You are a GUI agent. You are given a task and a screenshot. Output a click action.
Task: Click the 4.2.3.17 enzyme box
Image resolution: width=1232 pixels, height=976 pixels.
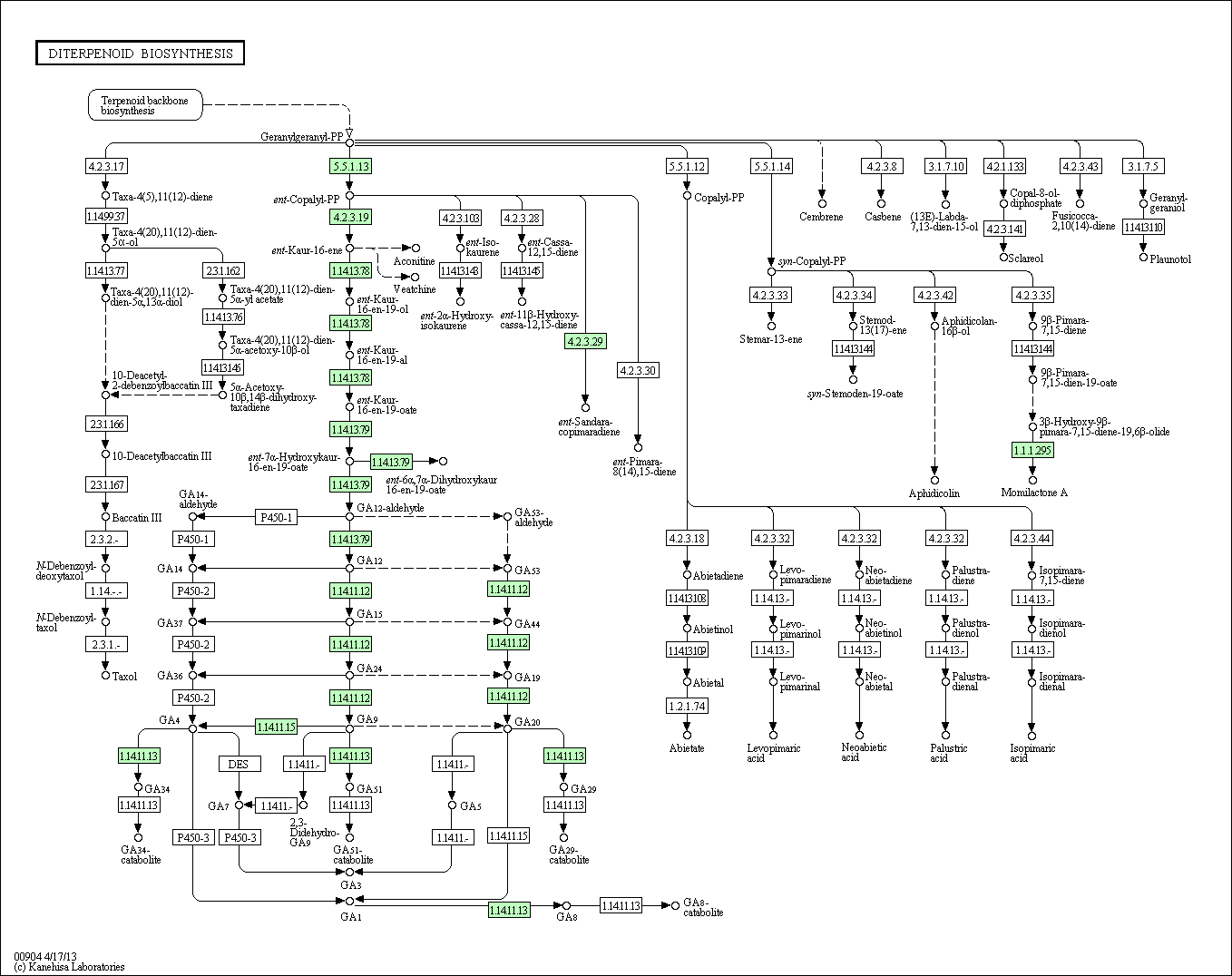[106, 167]
